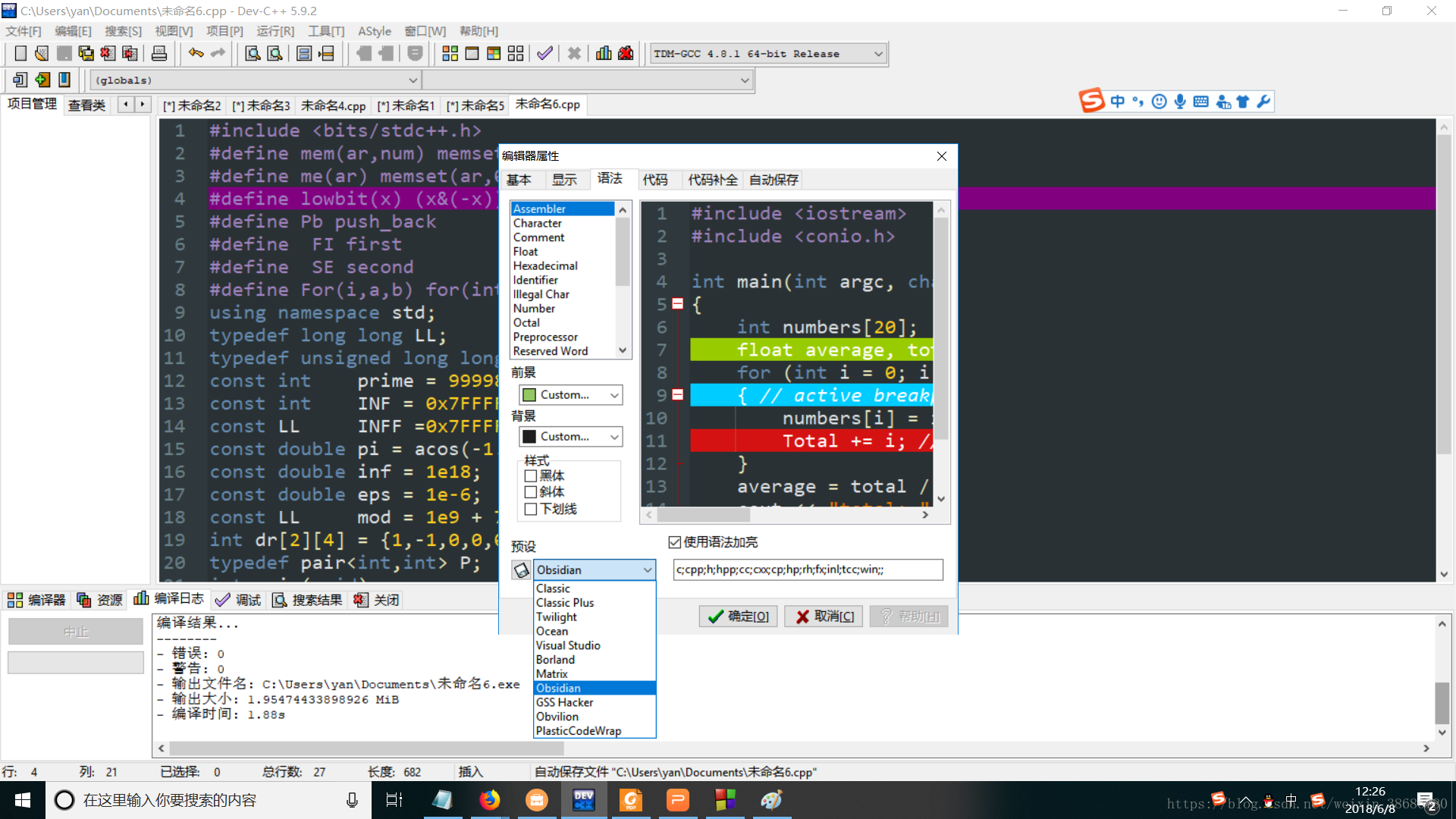Switch to the 基本 tab in editor properties
This screenshot has height=819, width=1456.
(x=519, y=180)
